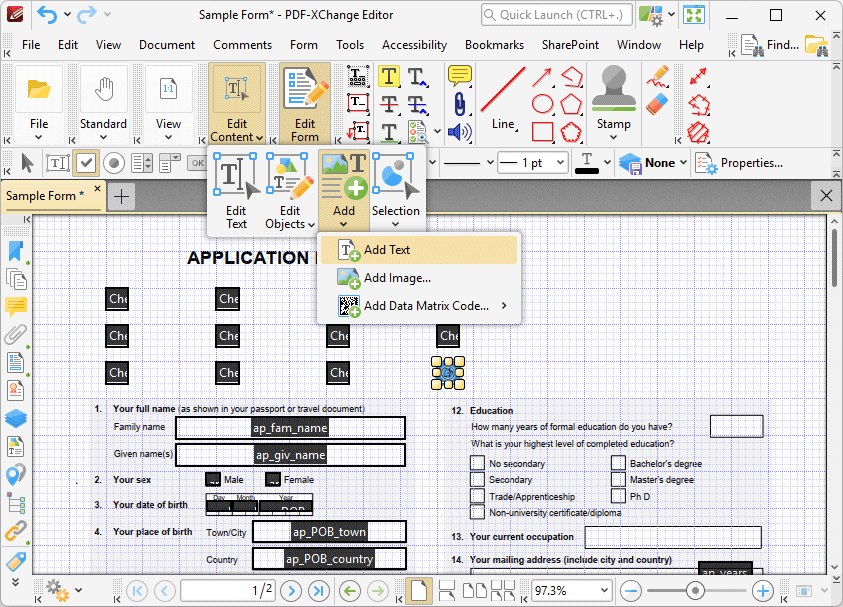
Task: Click the Edit Text button
Action: pyautogui.click(x=235, y=192)
